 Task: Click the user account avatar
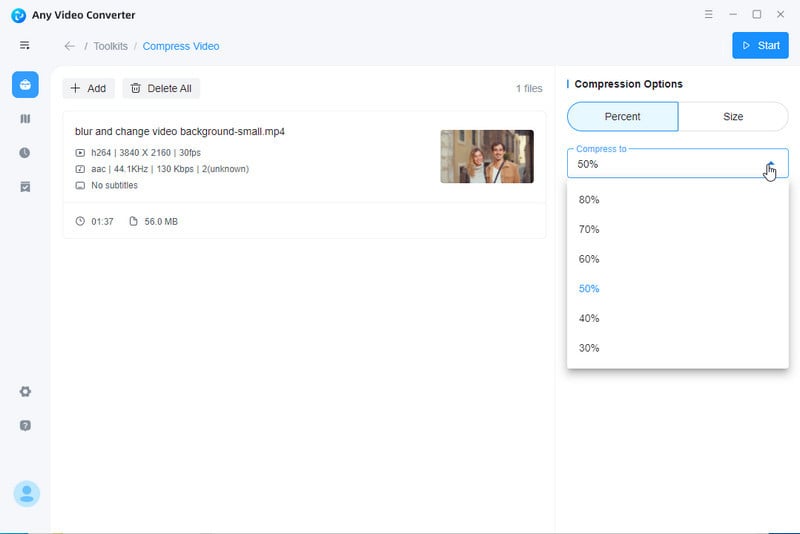point(27,494)
